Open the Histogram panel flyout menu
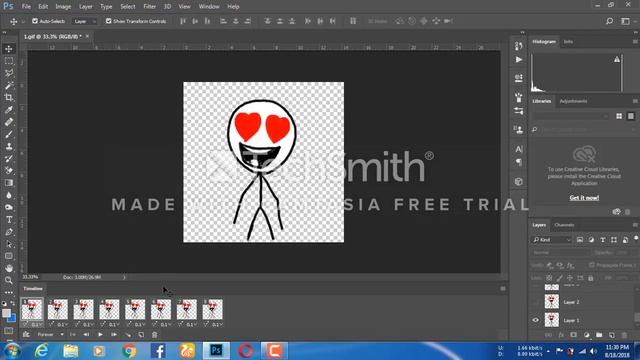Screen dimensions: 640x360 tap(635, 42)
